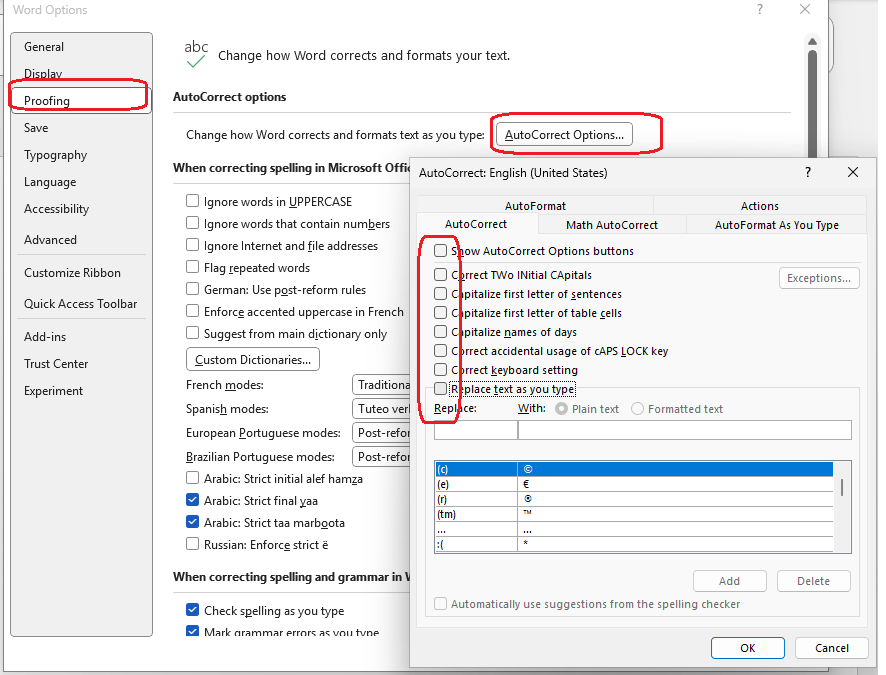The width and height of the screenshot is (886, 675).
Task: Check Replace text as you type
Action: coord(440,389)
